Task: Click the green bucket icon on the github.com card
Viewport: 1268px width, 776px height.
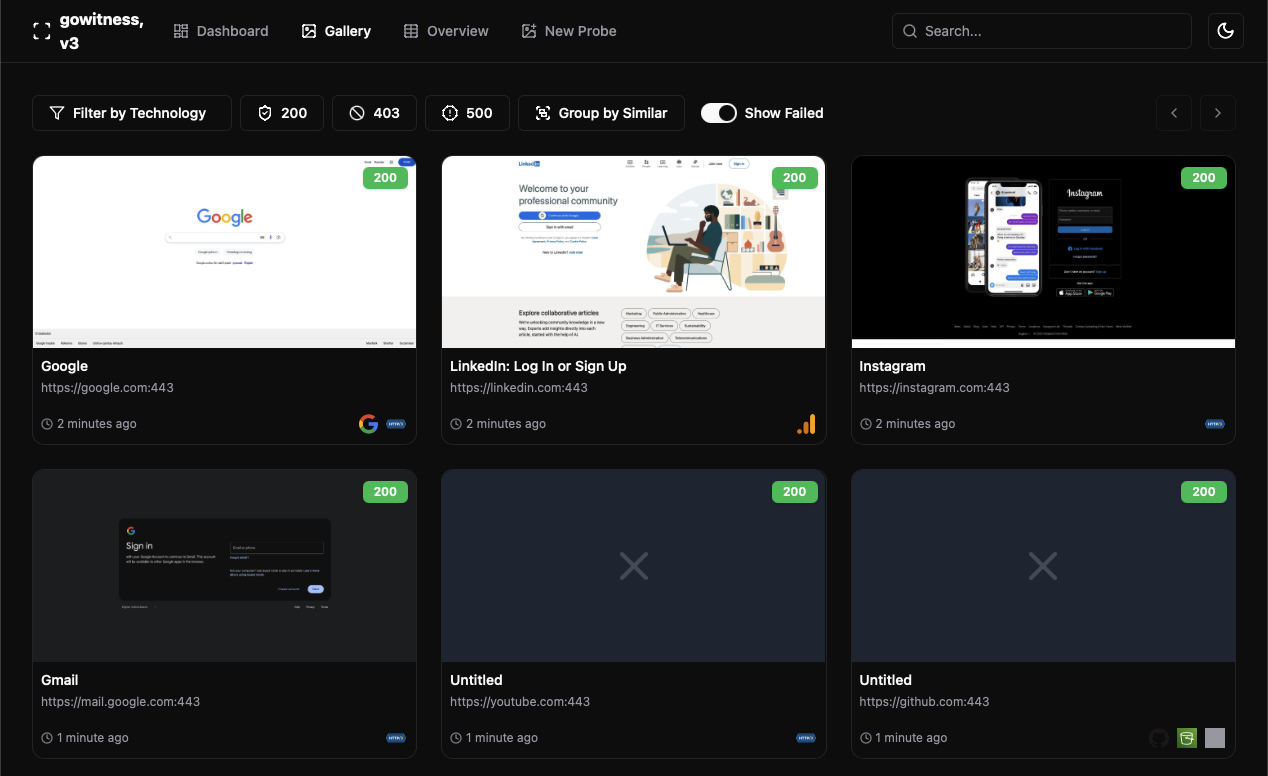Action: [x=1187, y=738]
